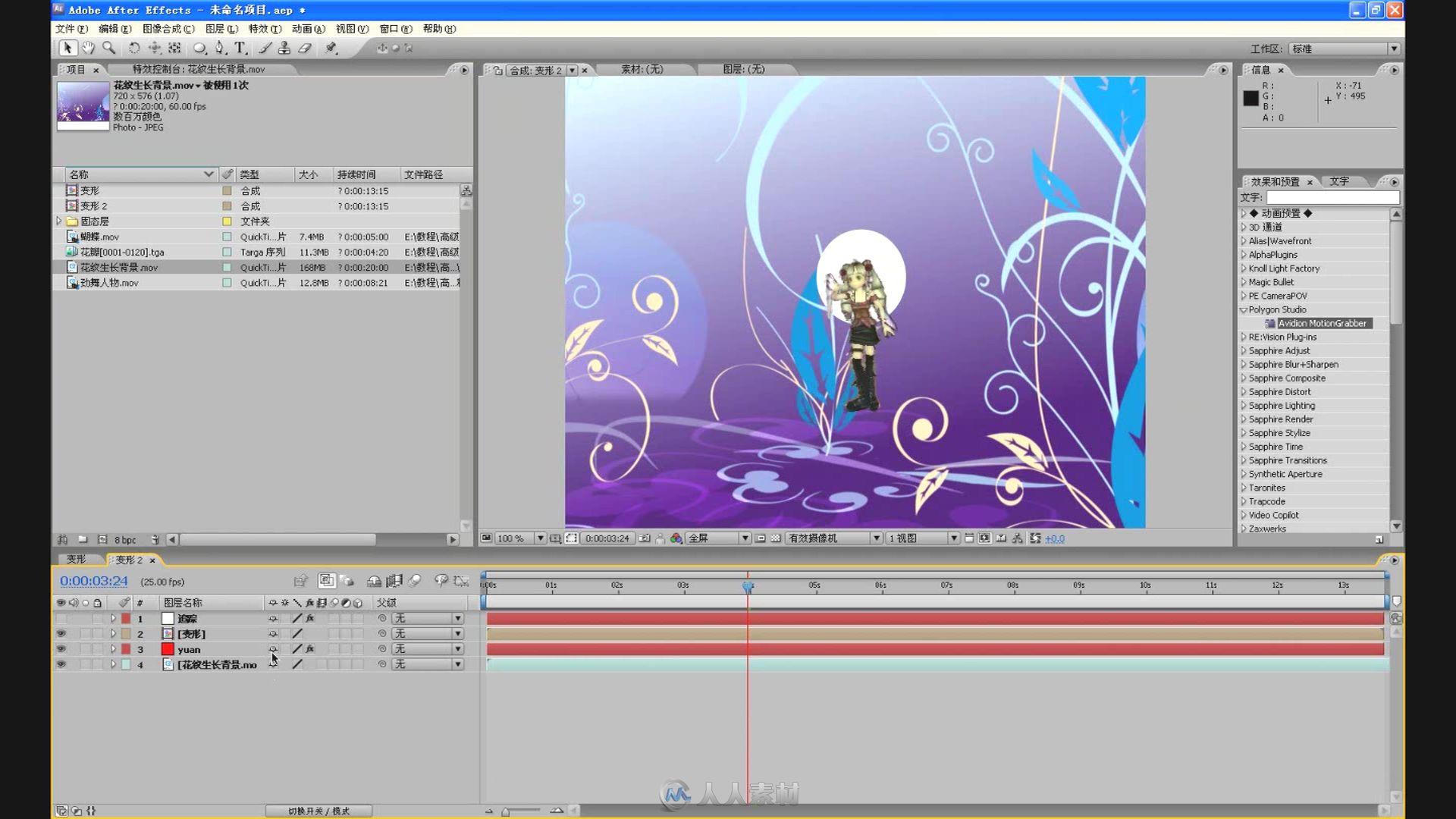Toggle effects switch on yuan layer
The width and height of the screenshot is (1456, 819).
[310, 649]
